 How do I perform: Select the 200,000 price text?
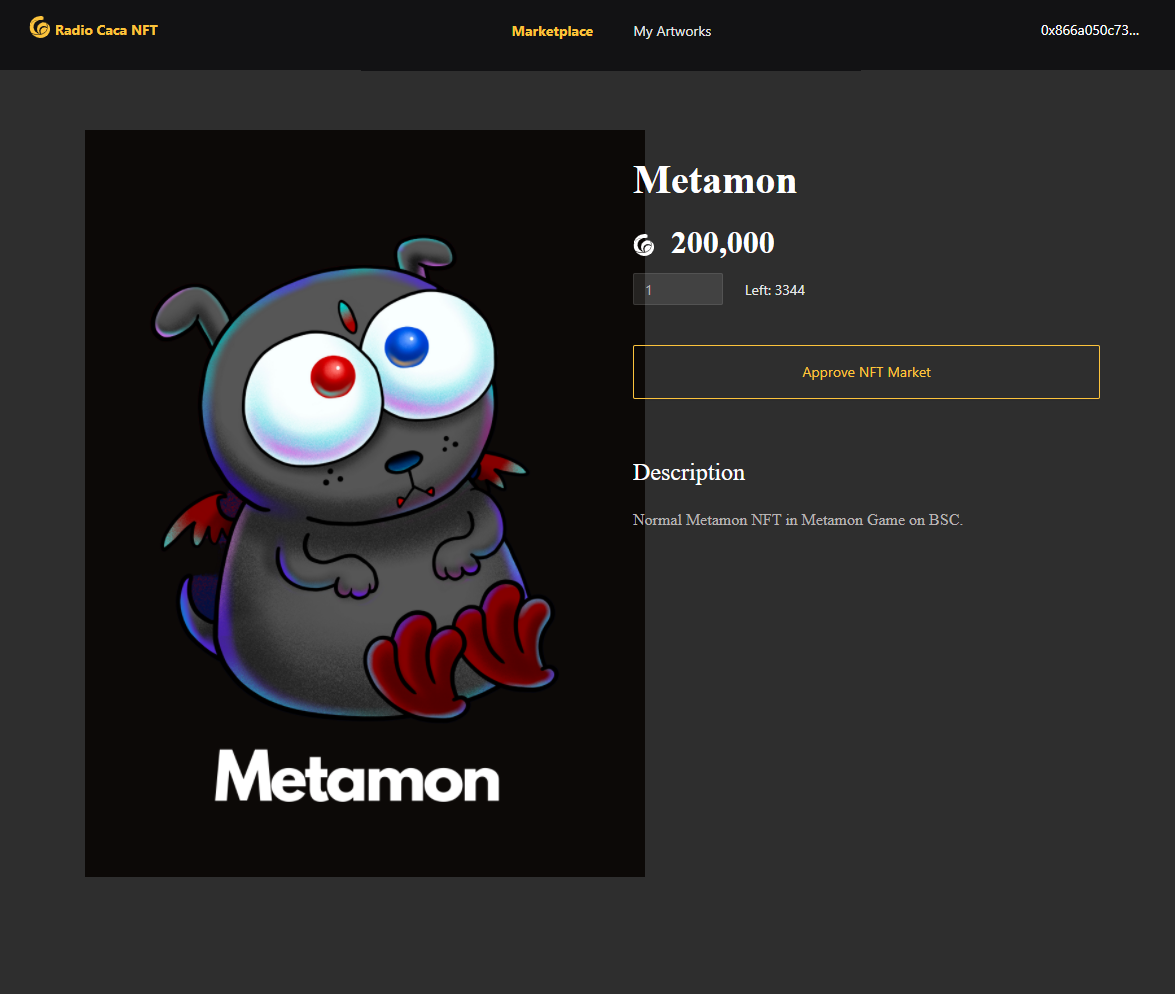coord(722,243)
